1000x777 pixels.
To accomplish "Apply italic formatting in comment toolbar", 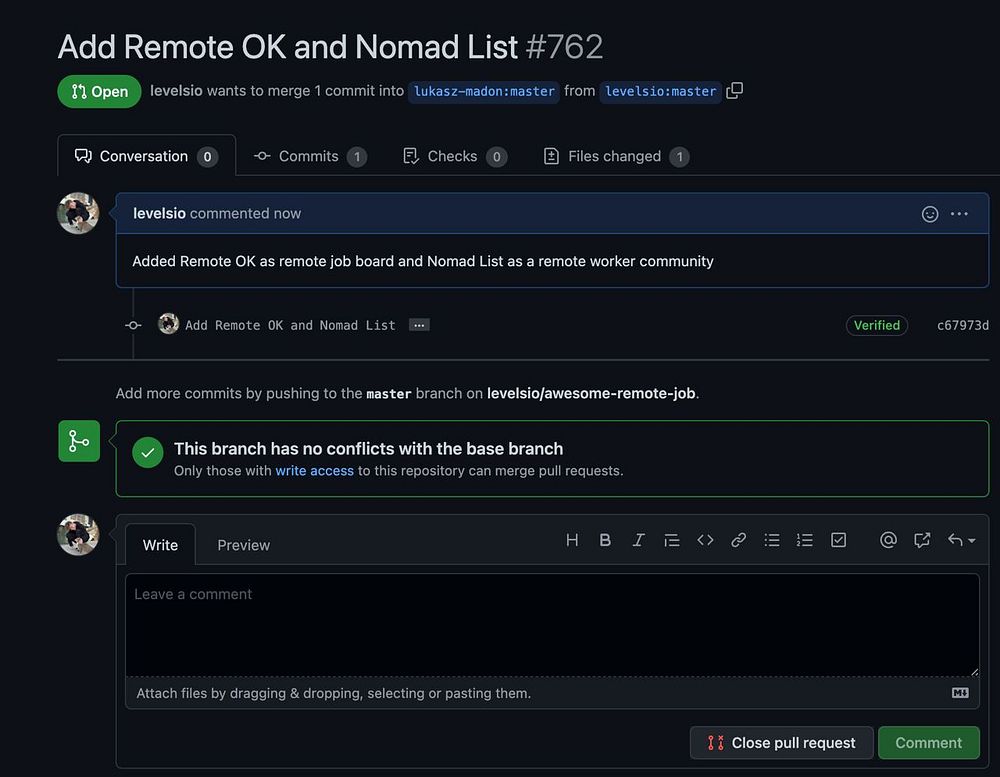I will point(638,540).
